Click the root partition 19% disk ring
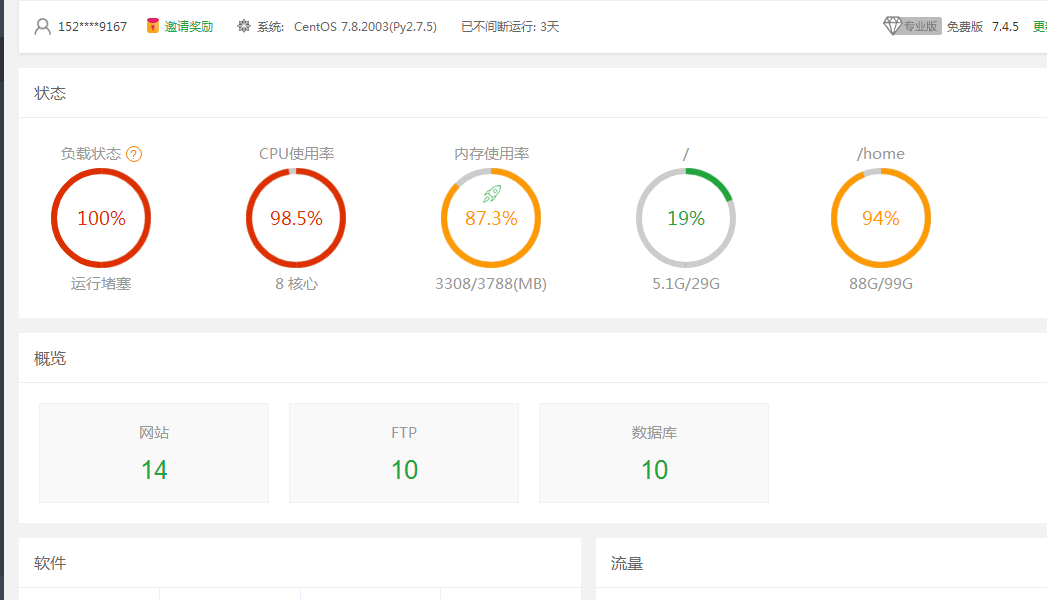Screen dimensions: 1047x600 (686, 218)
